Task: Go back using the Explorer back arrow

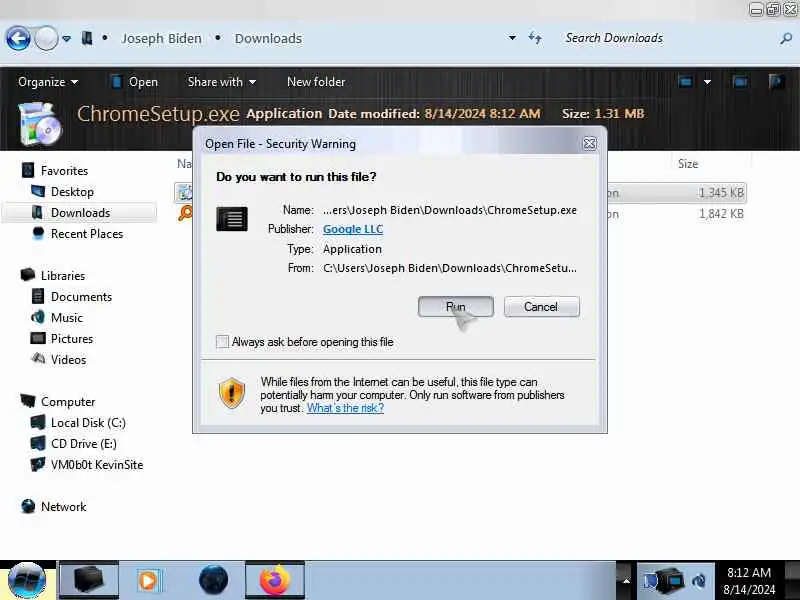Action: [18, 38]
